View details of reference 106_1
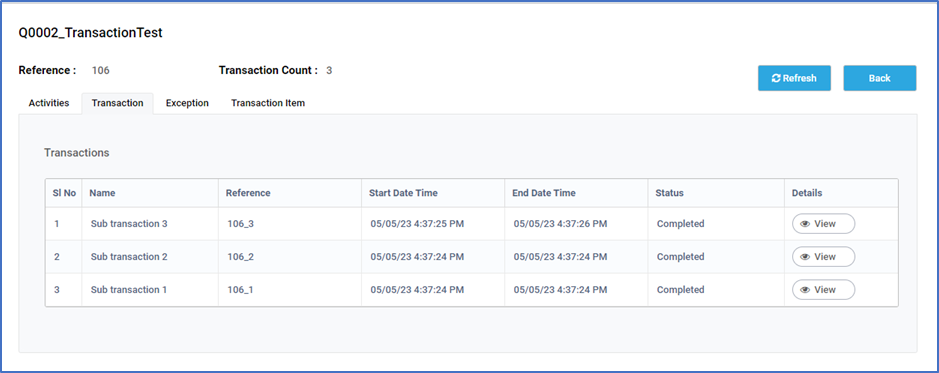The height and width of the screenshot is (373, 939). [x=823, y=290]
